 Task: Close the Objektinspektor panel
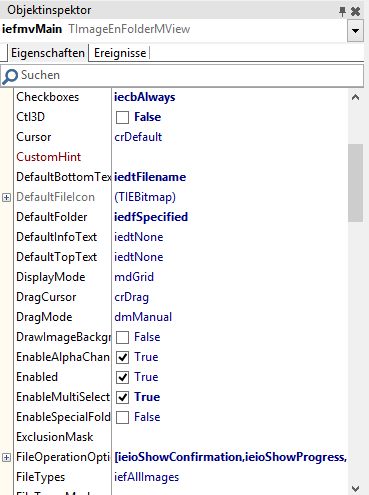(356, 11)
